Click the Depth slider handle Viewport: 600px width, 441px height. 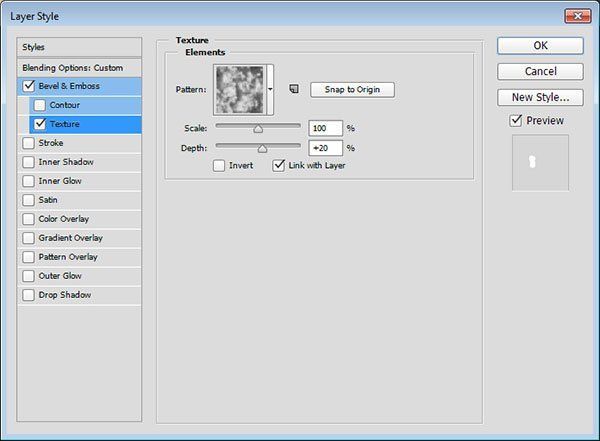click(x=262, y=149)
